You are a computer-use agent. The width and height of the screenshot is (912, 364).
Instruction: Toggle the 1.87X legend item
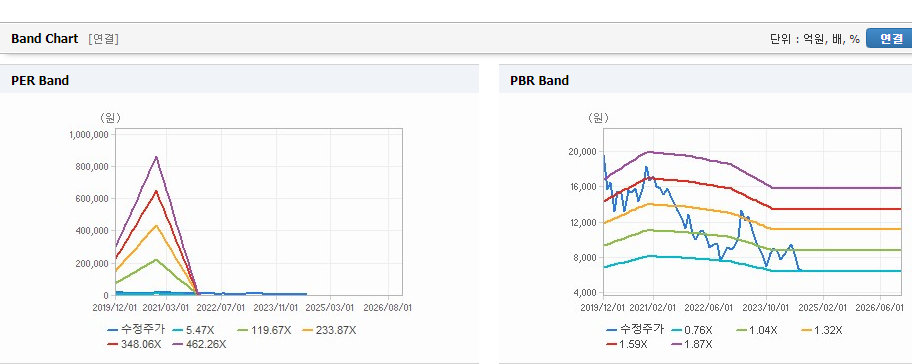click(x=692, y=344)
